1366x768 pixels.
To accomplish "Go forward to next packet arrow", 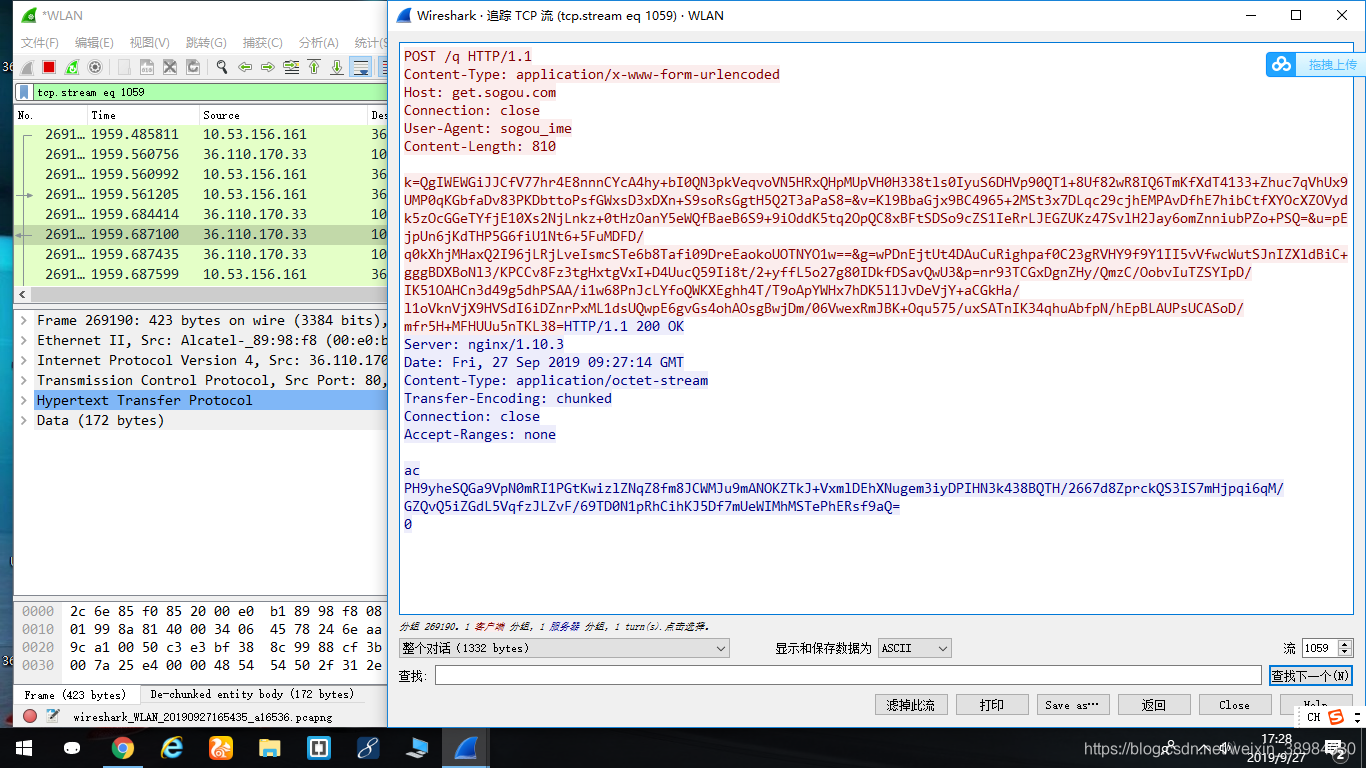I will pyautogui.click(x=267, y=67).
